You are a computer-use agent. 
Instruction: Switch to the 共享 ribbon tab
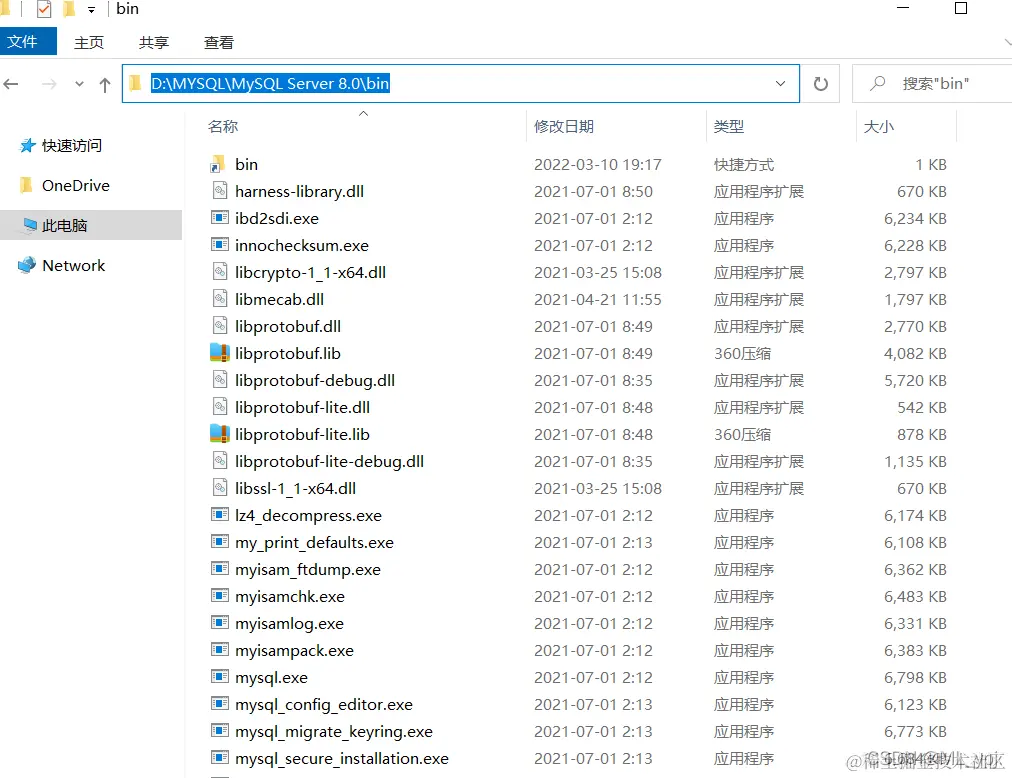click(154, 43)
